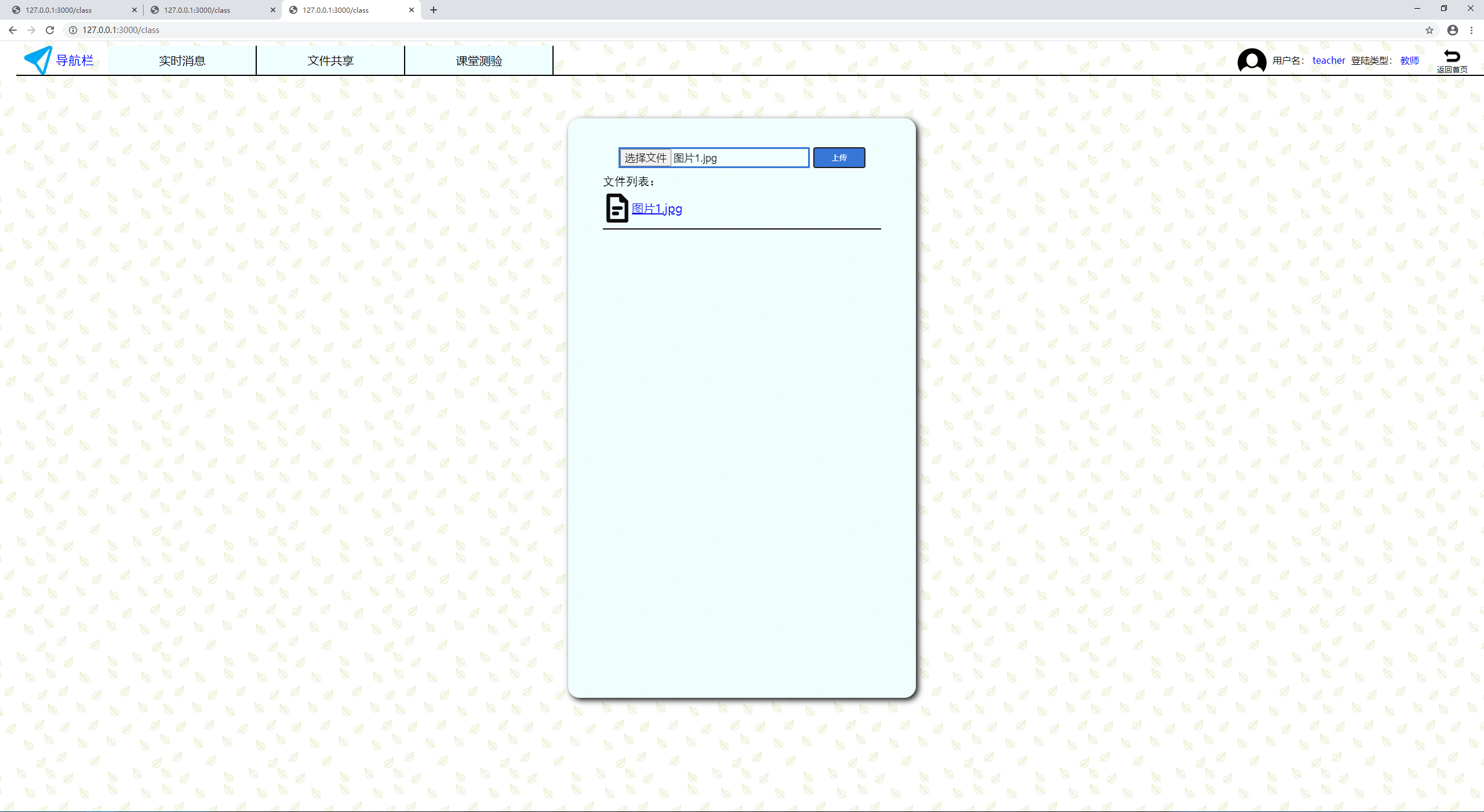Click the paper plane navigation logo

[38, 60]
